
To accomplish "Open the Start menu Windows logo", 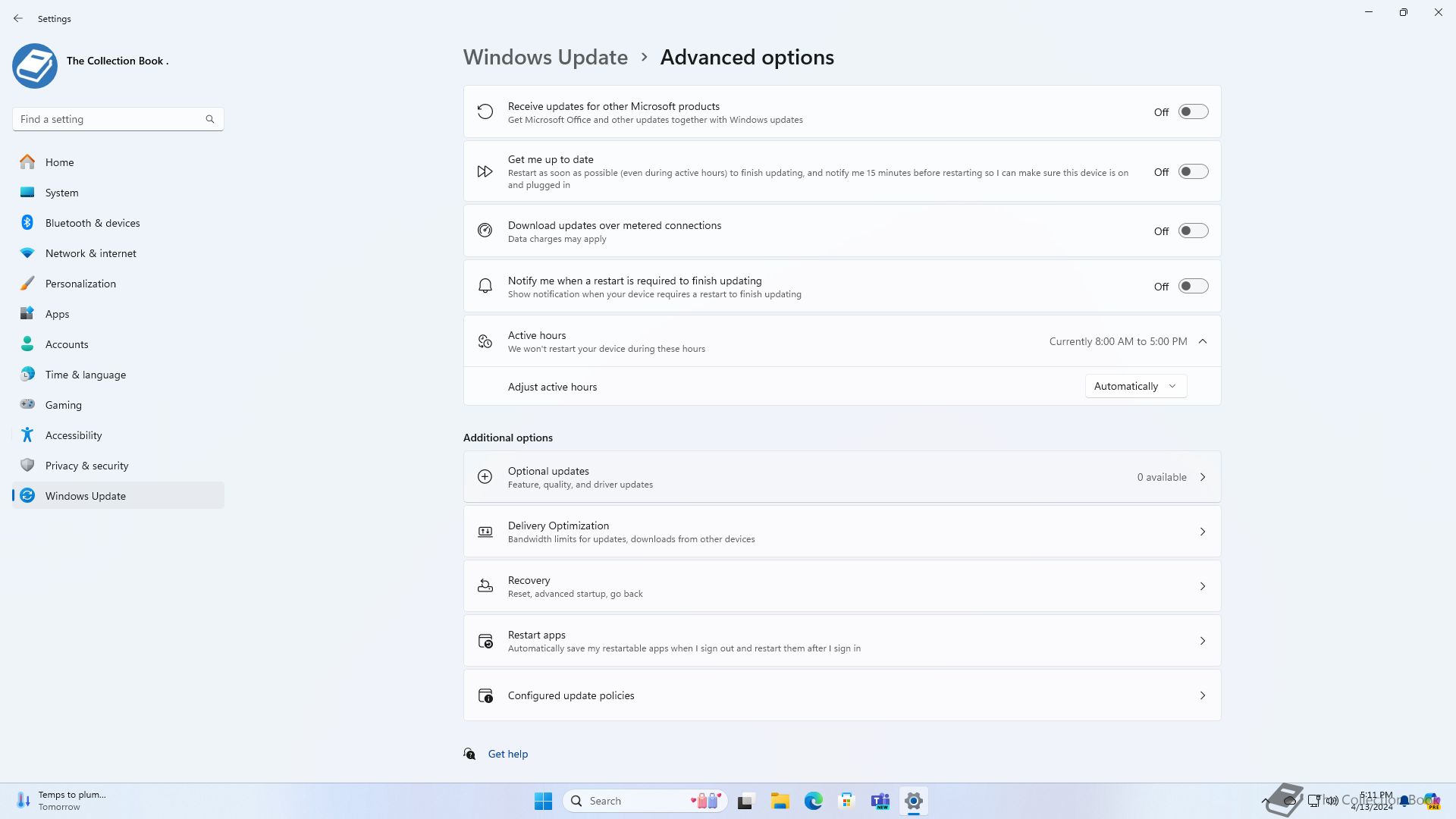I will tap(543, 801).
